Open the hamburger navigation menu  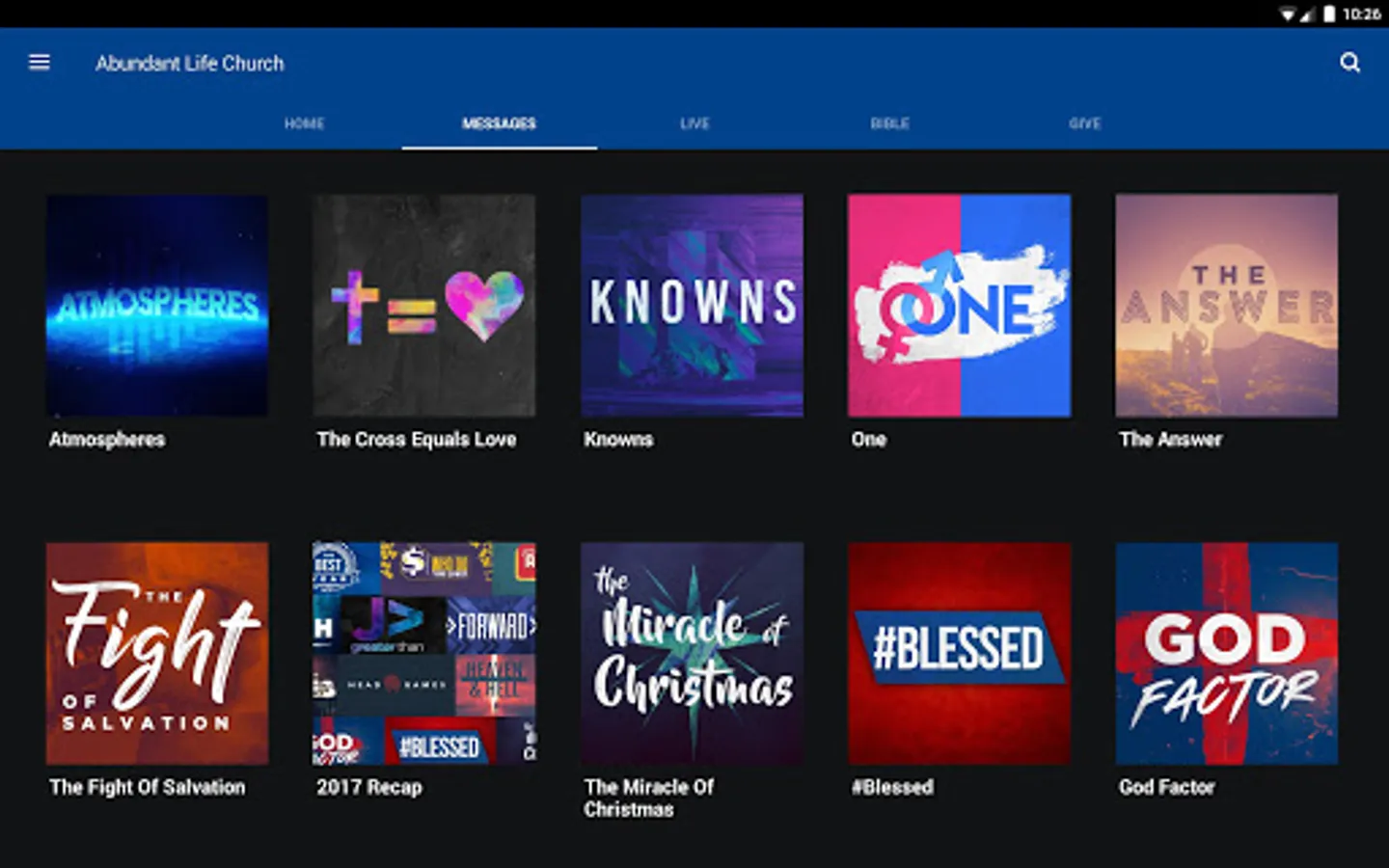coord(40,63)
